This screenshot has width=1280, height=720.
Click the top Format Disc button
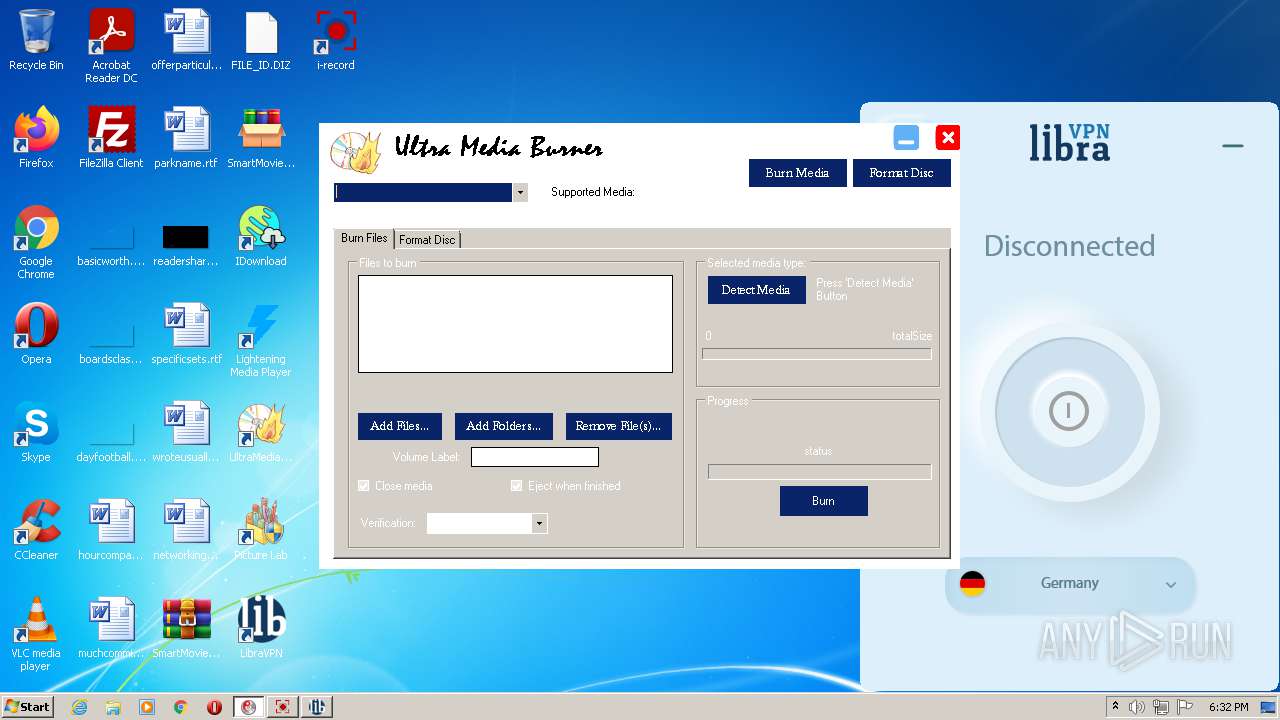click(x=901, y=173)
